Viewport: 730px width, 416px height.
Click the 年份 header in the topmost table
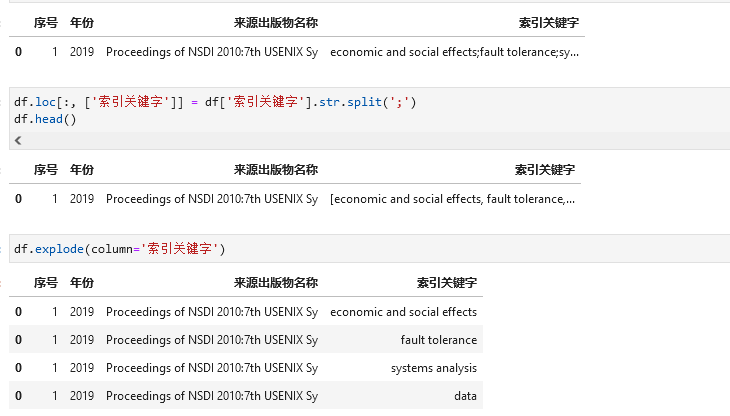coord(82,23)
